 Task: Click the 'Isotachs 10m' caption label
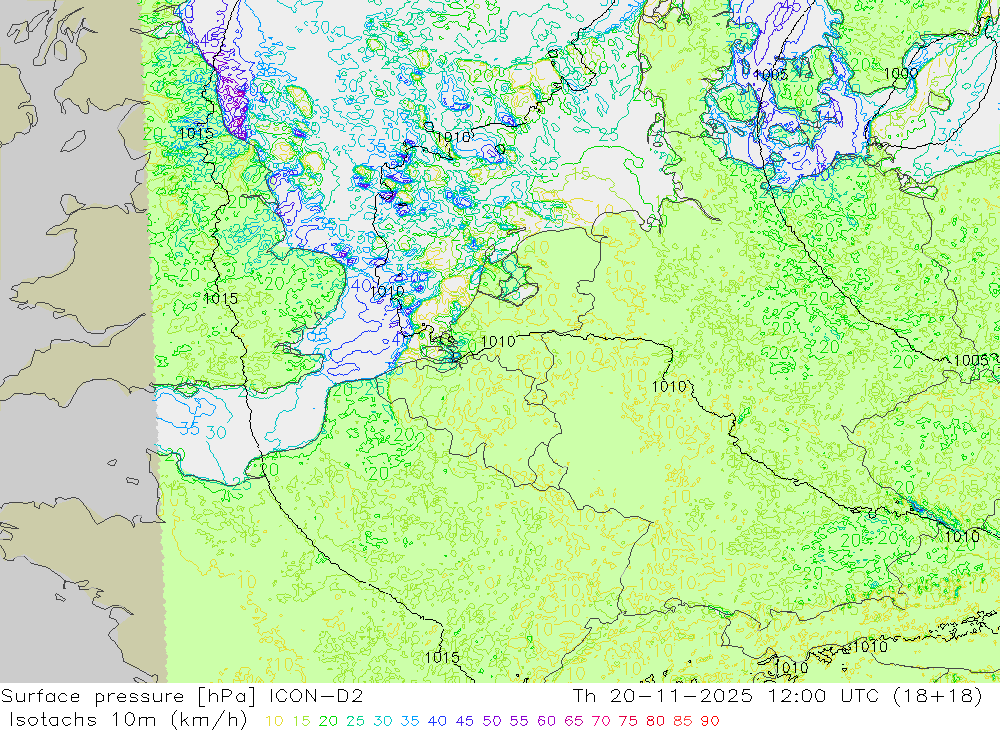coord(82,720)
